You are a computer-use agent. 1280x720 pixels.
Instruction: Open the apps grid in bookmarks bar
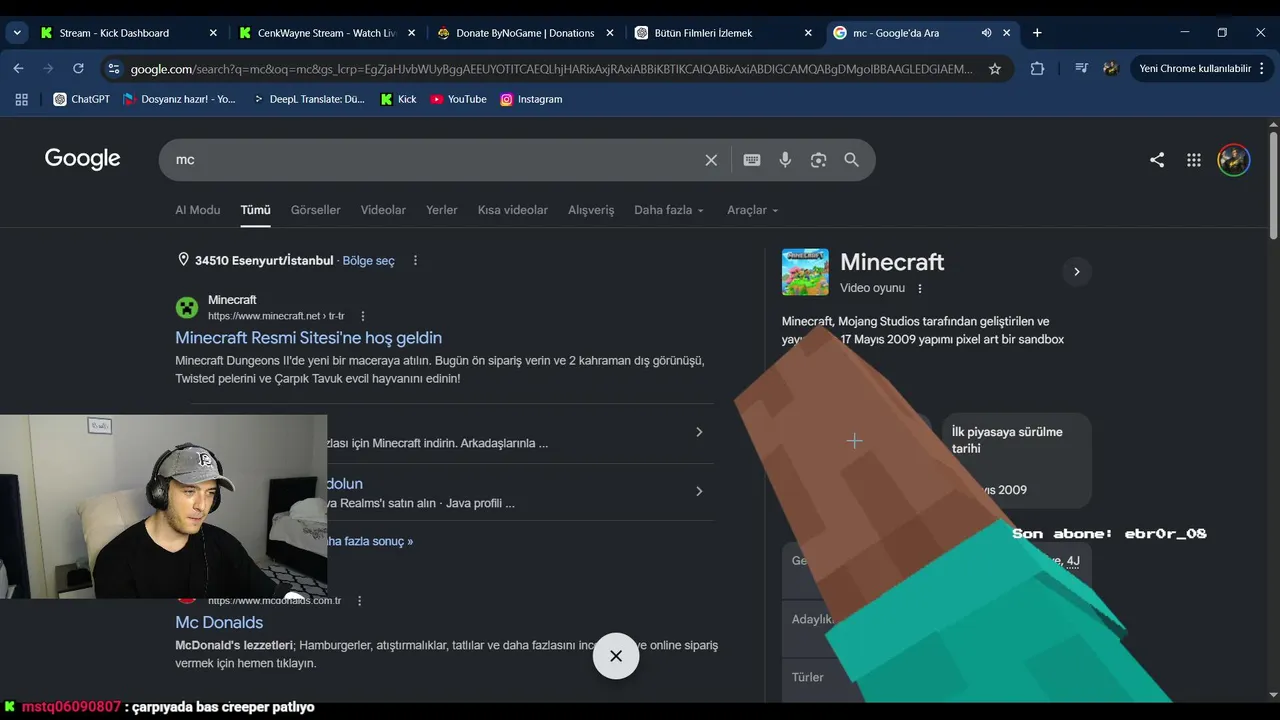click(22, 99)
